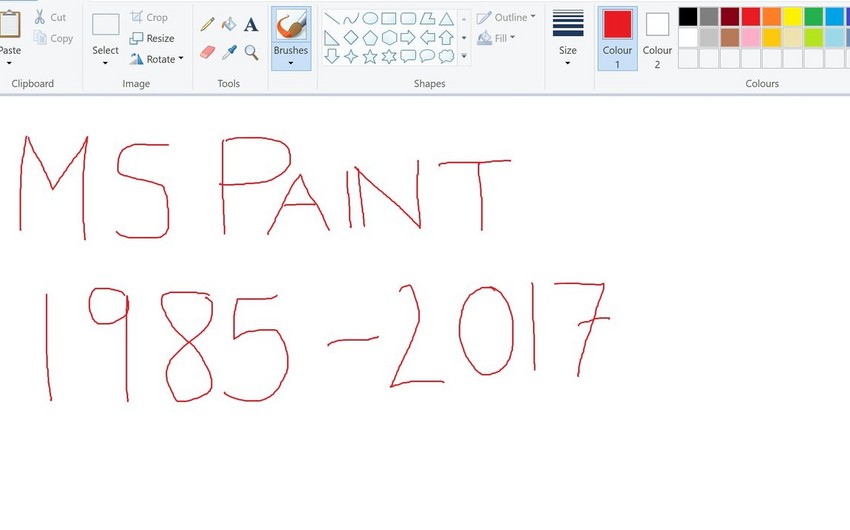Image resolution: width=850 pixels, height=530 pixels.
Task: Choose the Left arrow shape
Action: click(x=427, y=37)
